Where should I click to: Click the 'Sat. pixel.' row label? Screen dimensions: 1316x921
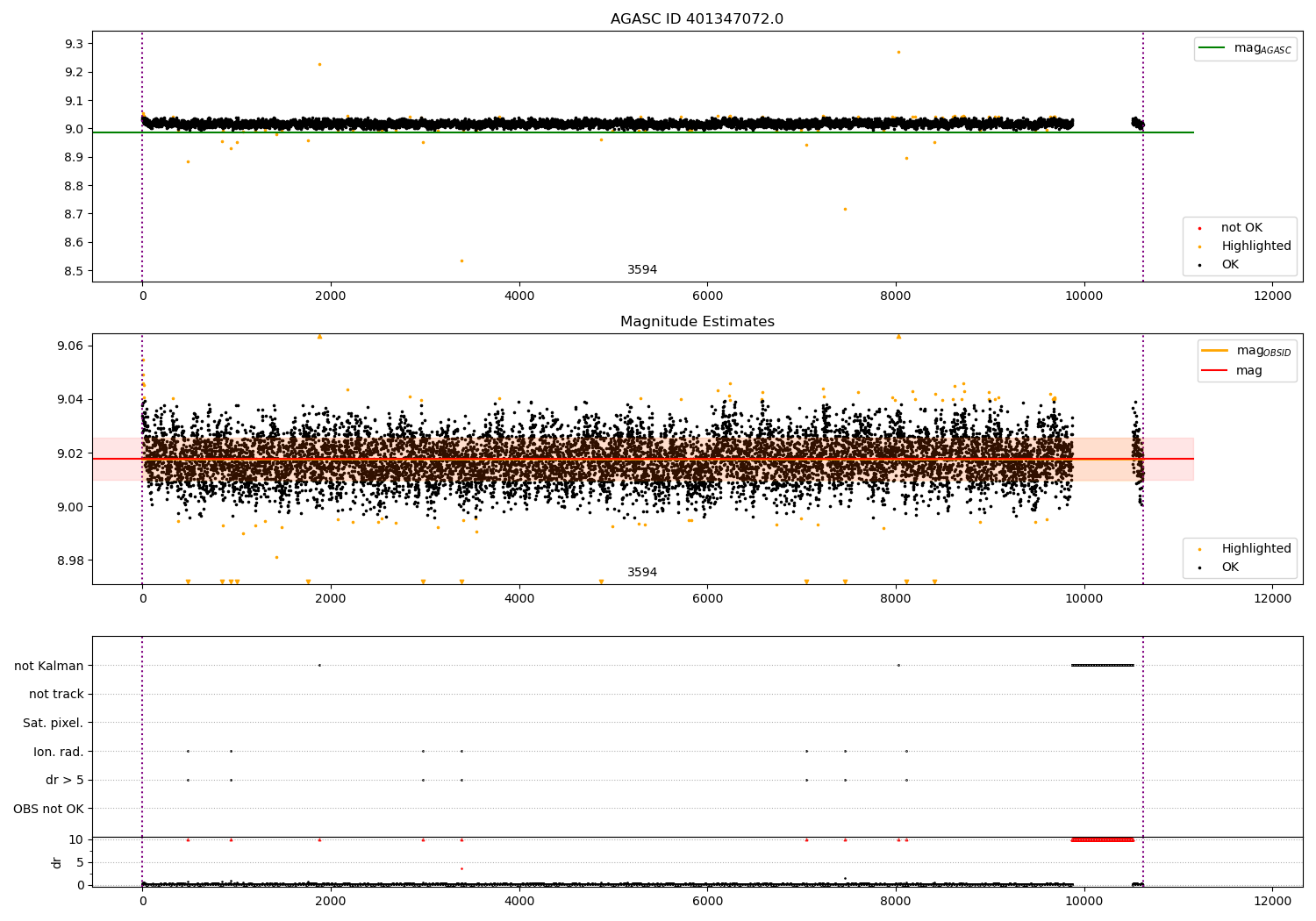click(x=54, y=723)
